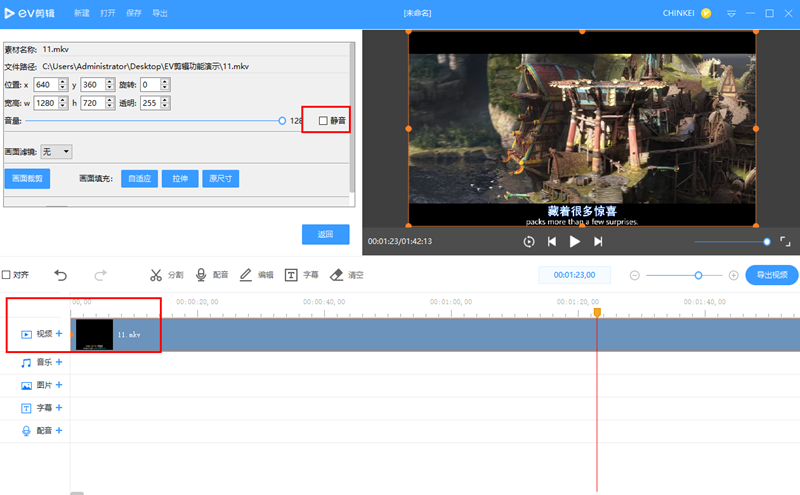Enable the 对齐 snap checkbox
Viewport: 800px width, 495px height.
click(6, 275)
